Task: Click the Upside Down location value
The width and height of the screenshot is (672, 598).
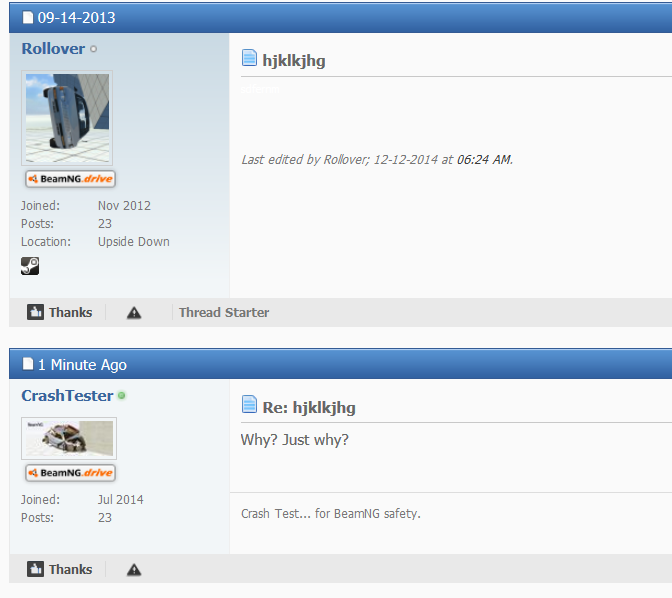Action: pyautogui.click(x=134, y=241)
